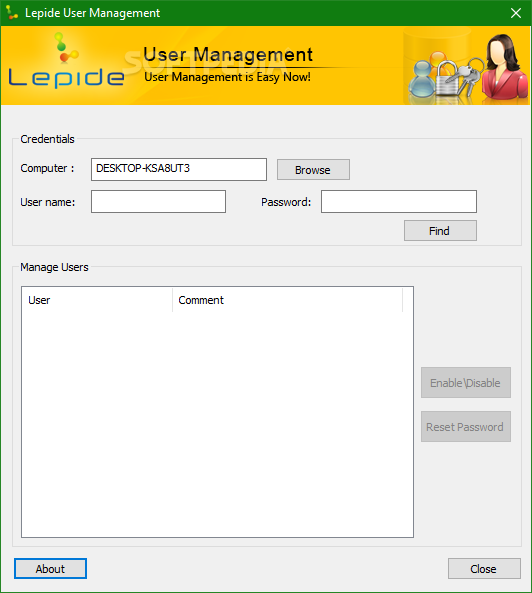
Task: Click the 'Manage Users' group label
Action: pyautogui.click(x=54, y=267)
